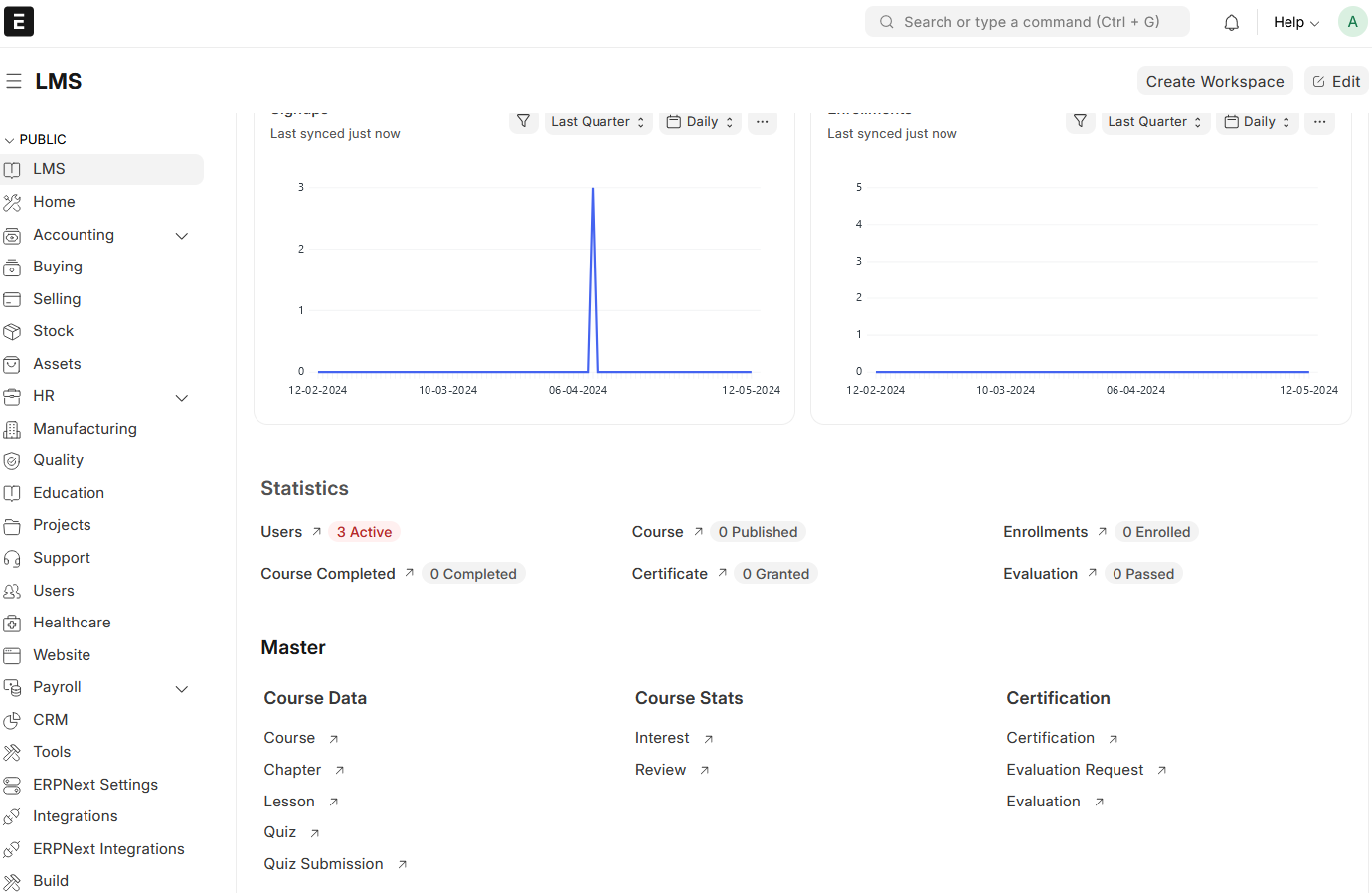Viewport: 1372px width, 893px height.
Task: Click the CRM sidebar icon
Action: click(x=12, y=720)
